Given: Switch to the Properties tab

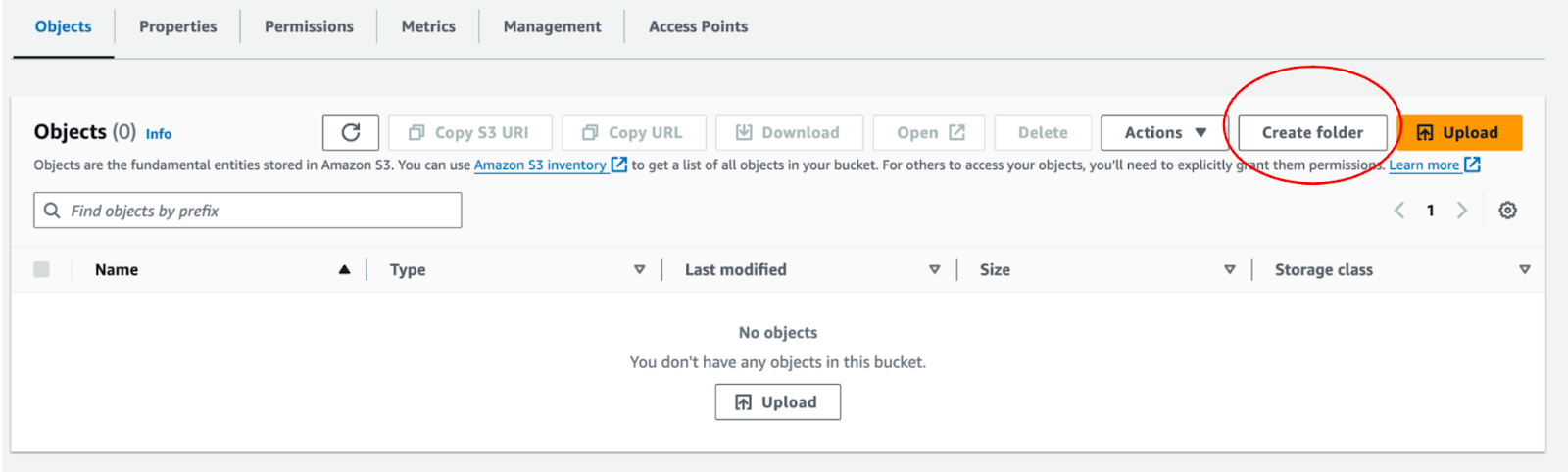Looking at the screenshot, I should tap(177, 26).
